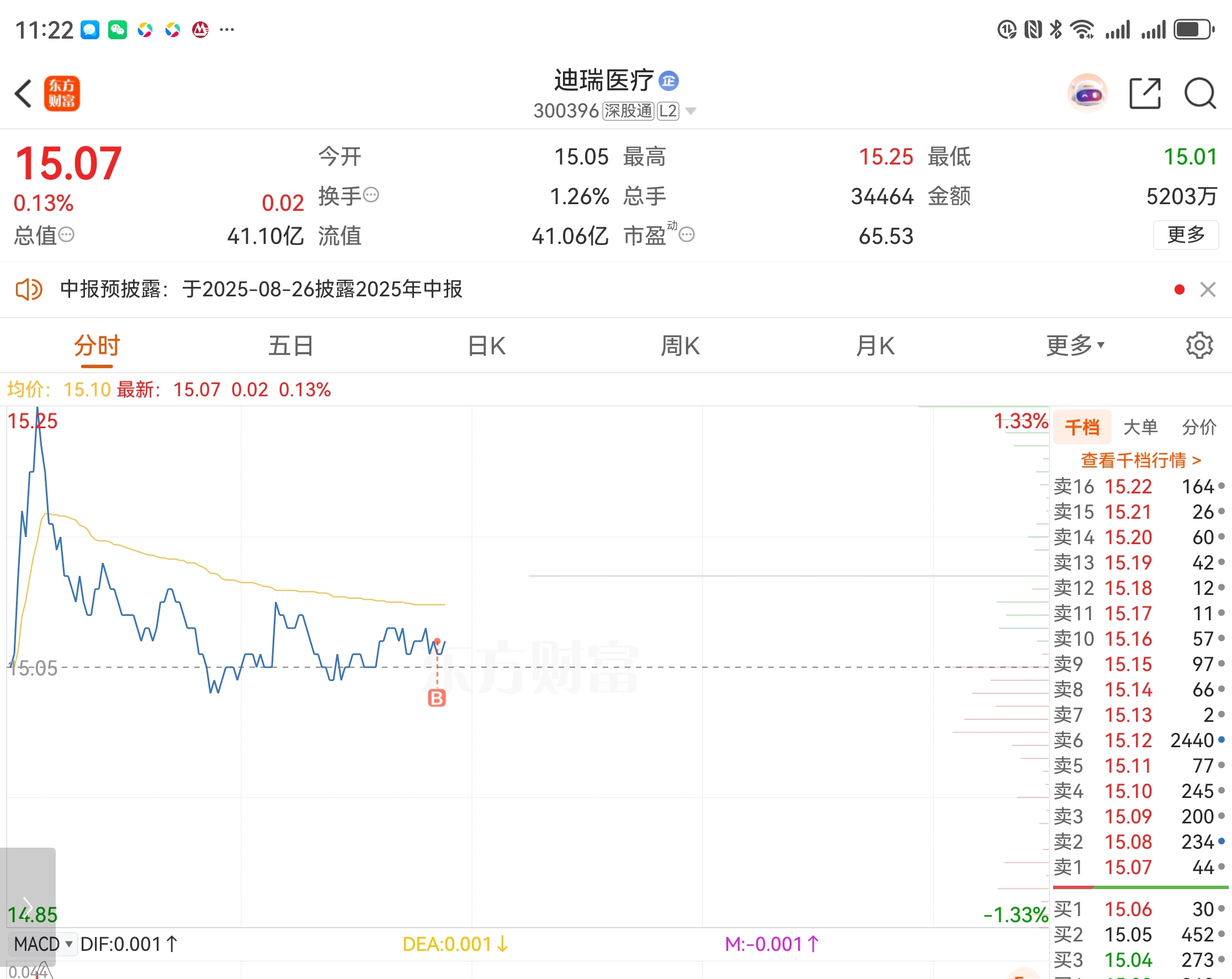Tap the status bar more-dots icon
Image resolution: width=1232 pixels, height=979 pixels.
click(x=227, y=30)
